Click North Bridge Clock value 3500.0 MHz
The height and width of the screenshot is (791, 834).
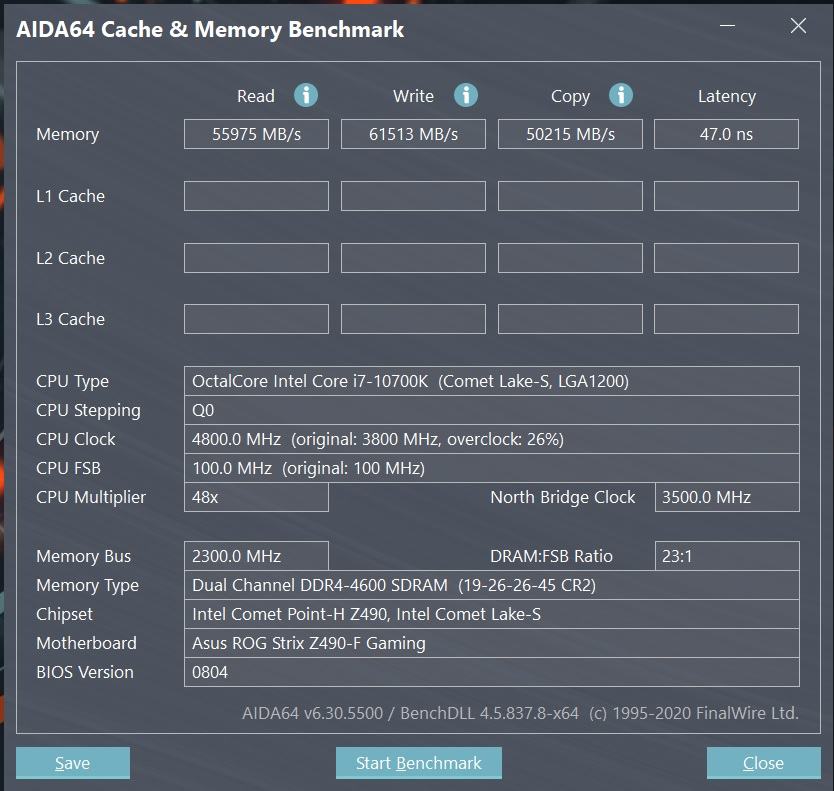point(727,497)
